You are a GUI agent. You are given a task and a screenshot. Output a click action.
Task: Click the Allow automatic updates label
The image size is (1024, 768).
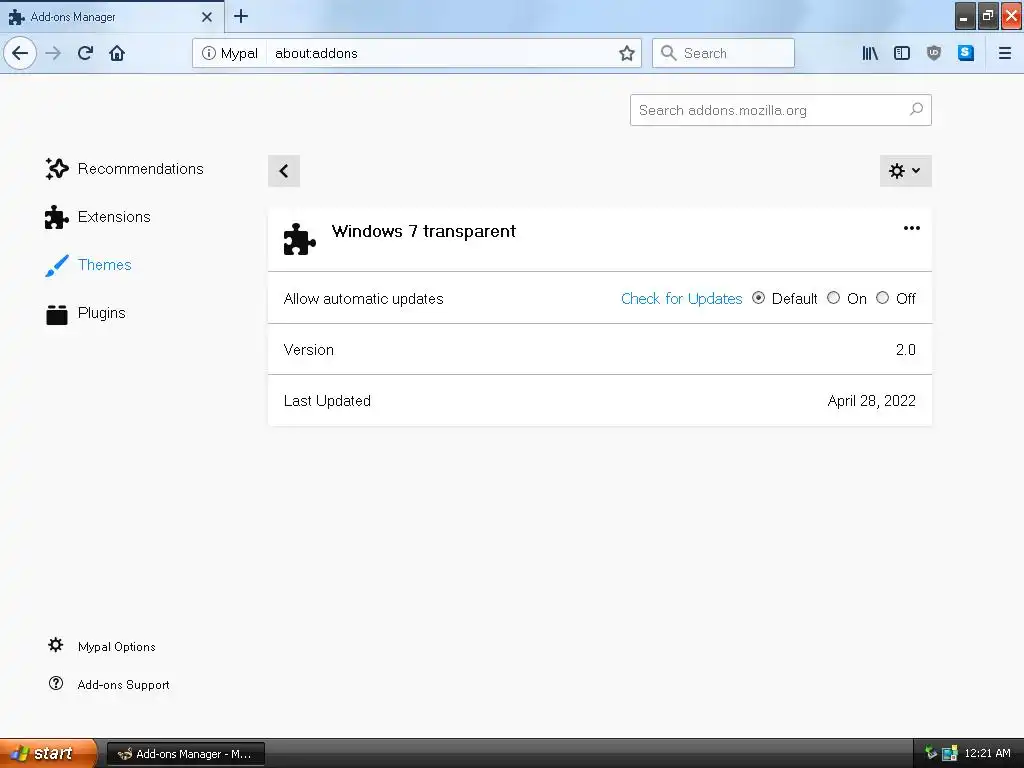point(363,298)
